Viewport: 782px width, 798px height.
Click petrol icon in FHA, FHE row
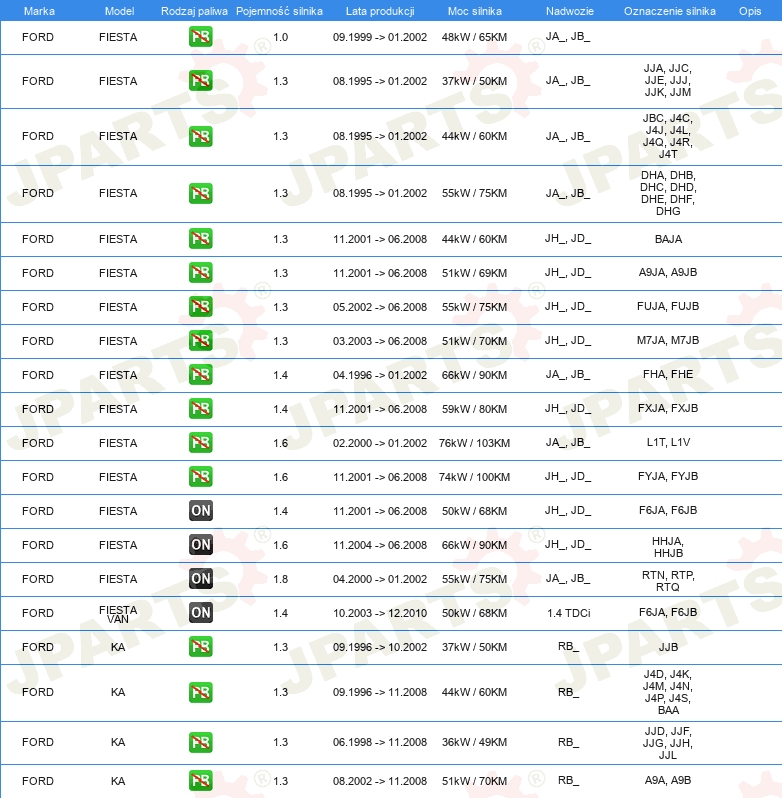coord(200,375)
